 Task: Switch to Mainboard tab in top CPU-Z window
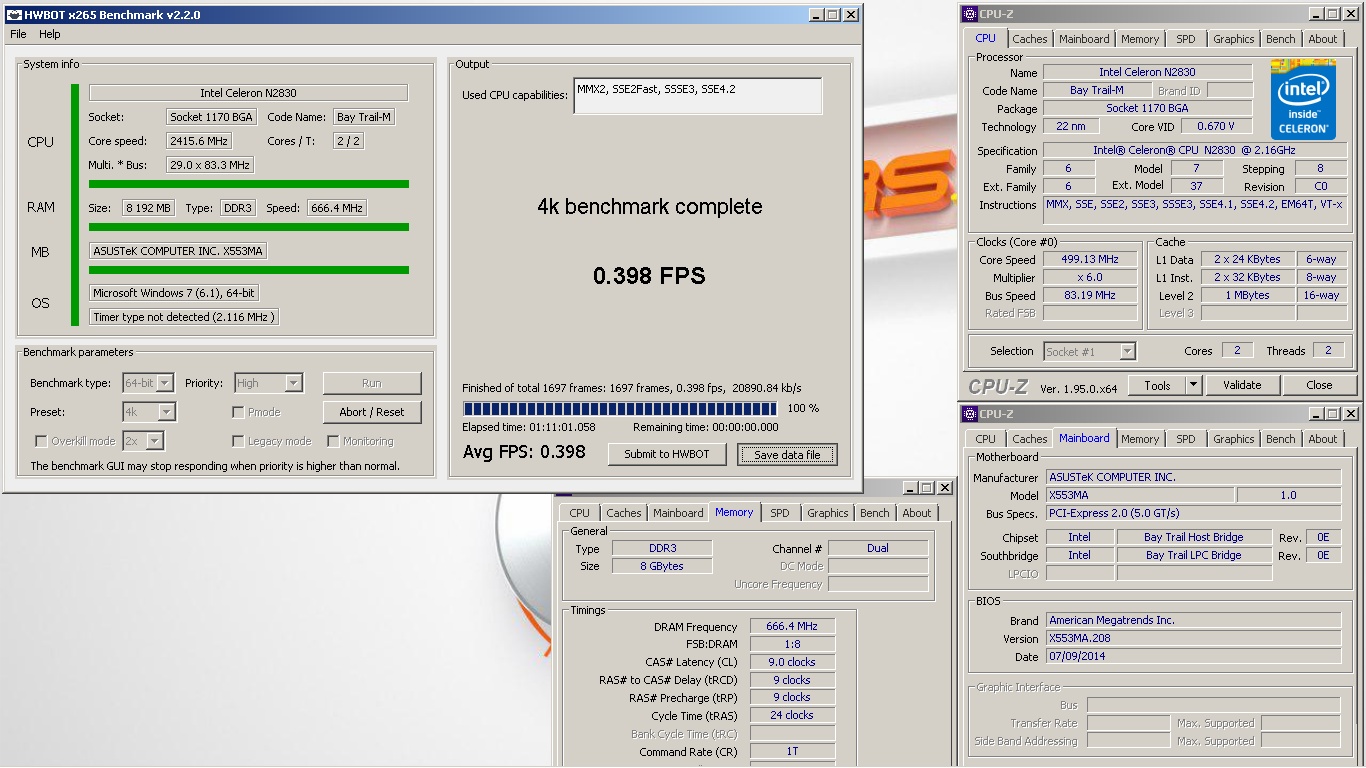coord(1084,39)
